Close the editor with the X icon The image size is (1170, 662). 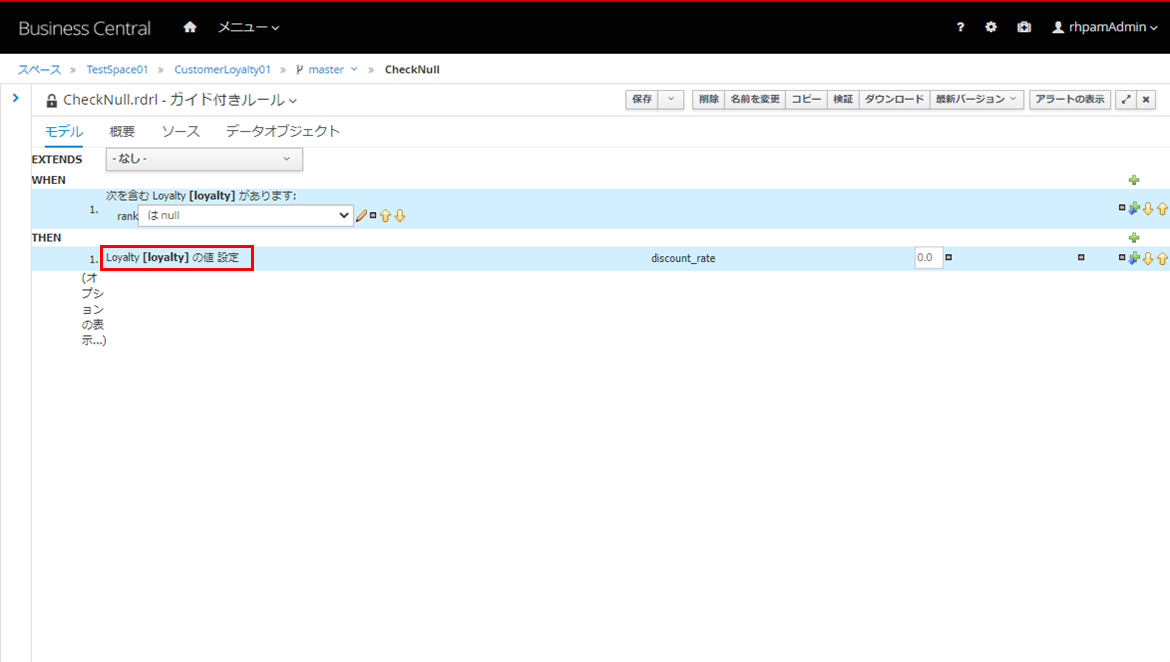click(1146, 99)
